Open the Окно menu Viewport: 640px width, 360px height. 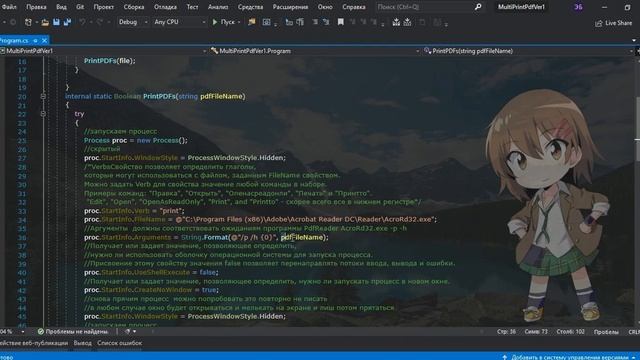[x=325, y=7]
